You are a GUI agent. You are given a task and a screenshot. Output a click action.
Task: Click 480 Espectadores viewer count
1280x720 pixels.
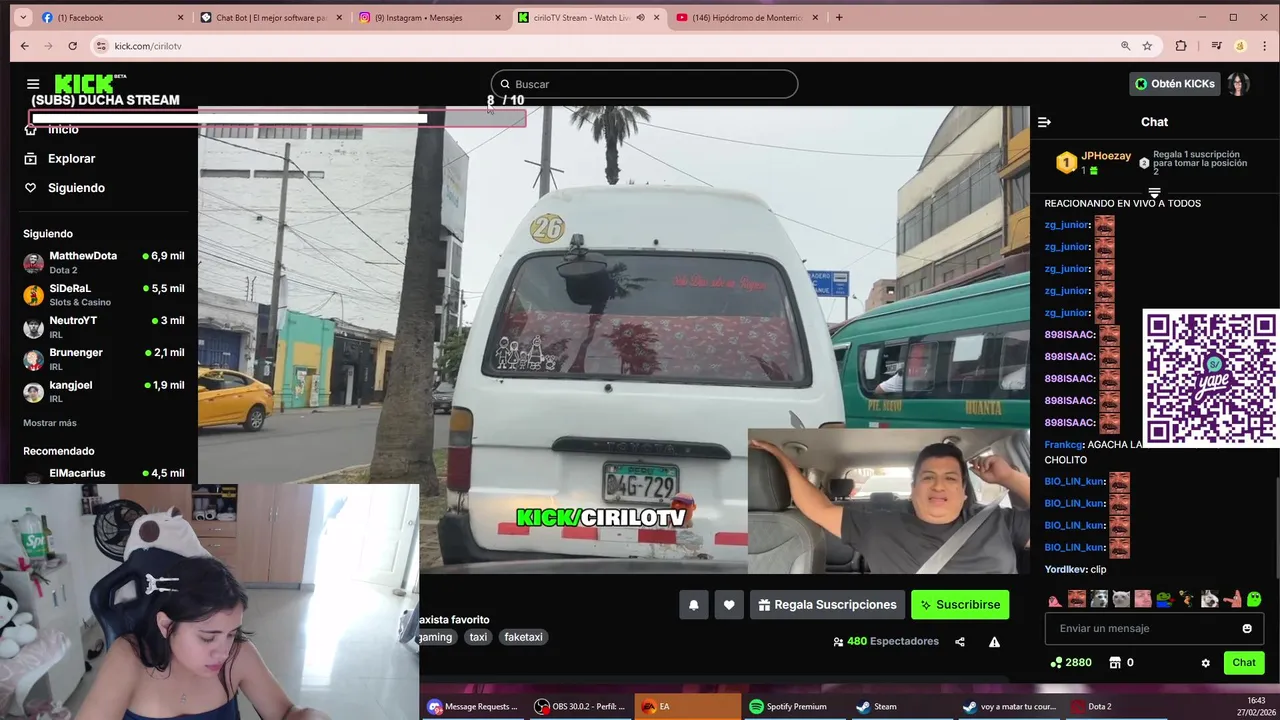pos(886,642)
